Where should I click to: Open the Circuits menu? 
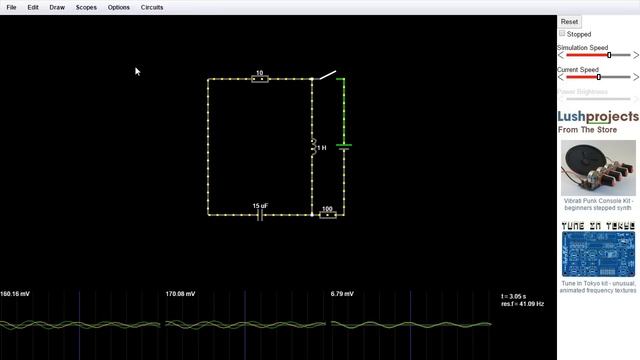tap(152, 7)
